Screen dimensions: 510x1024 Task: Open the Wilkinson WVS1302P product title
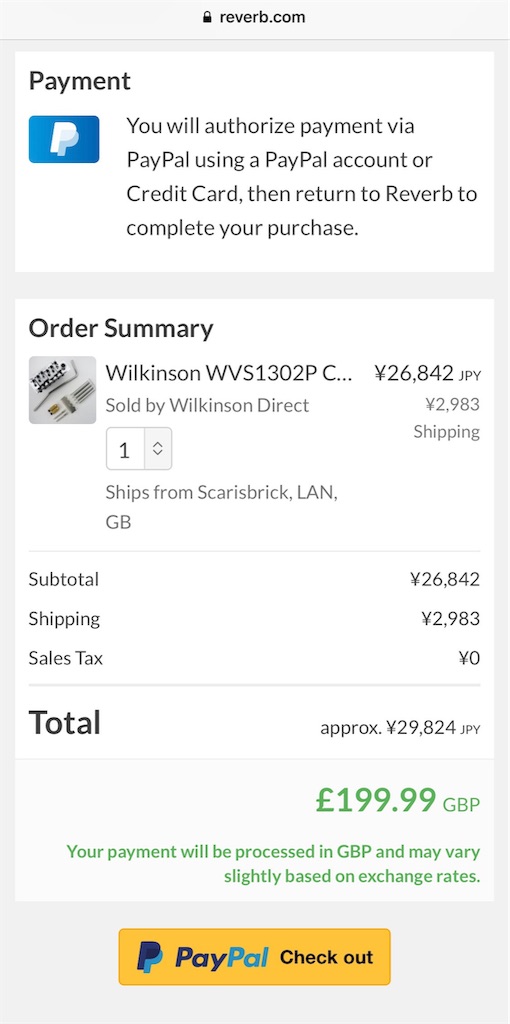click(229, 373)
